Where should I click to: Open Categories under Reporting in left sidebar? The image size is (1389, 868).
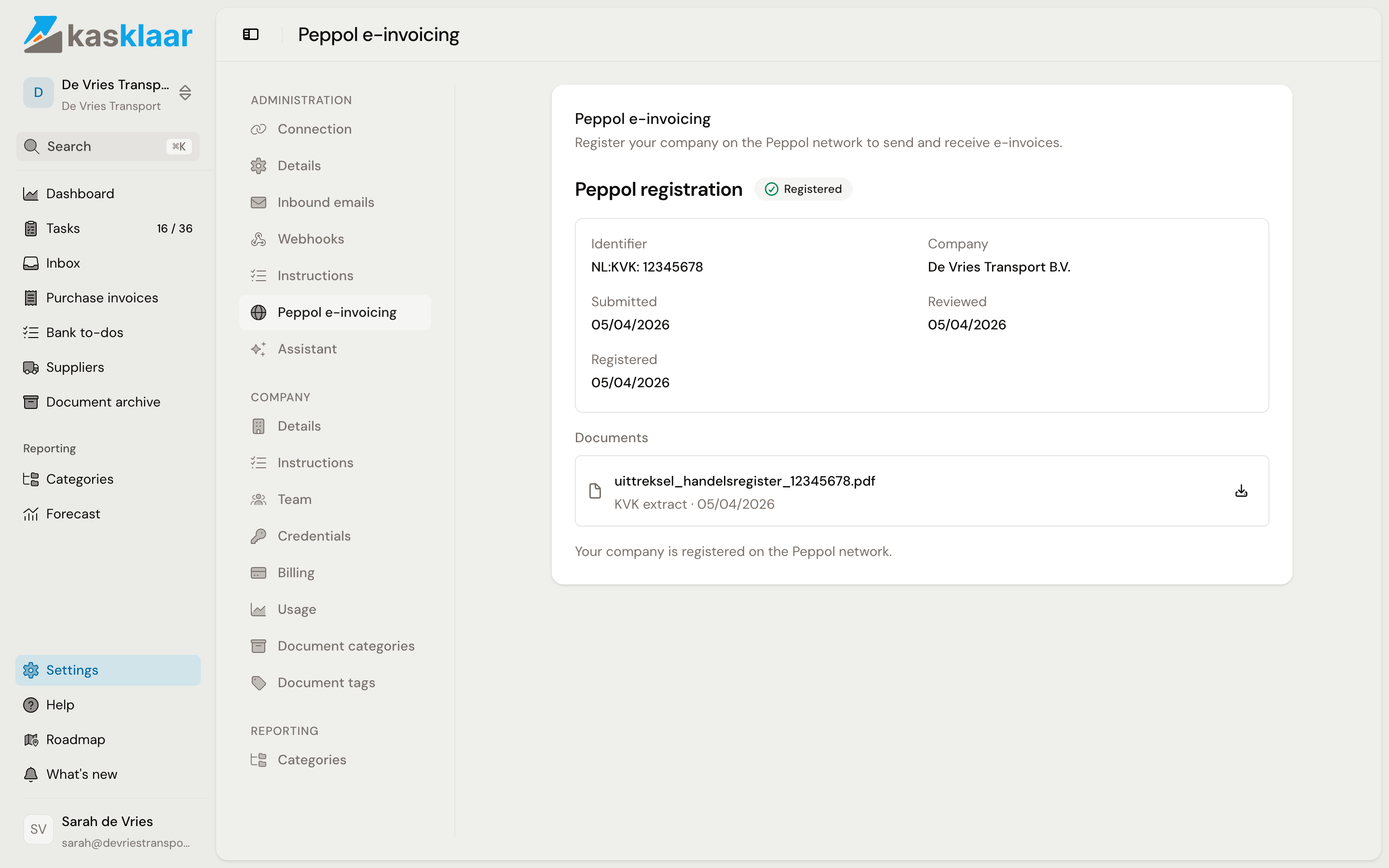point(108,479)
